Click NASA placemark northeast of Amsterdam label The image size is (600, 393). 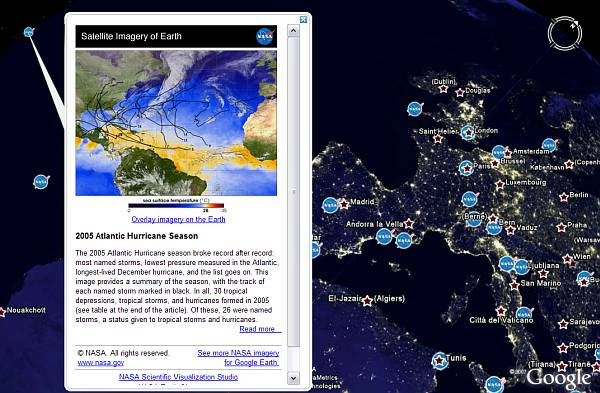click(549, 145)
